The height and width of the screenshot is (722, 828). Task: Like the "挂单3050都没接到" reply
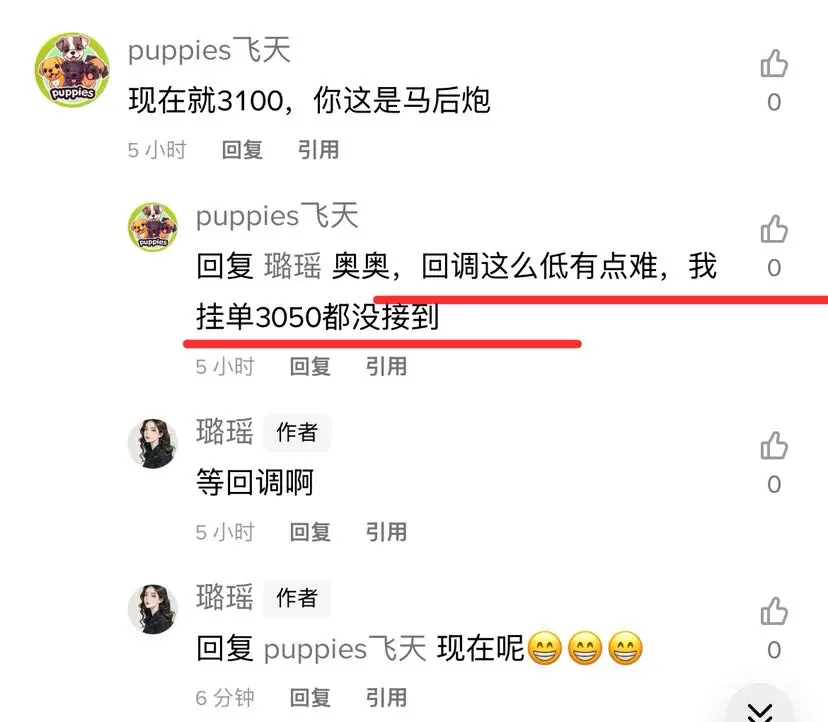pos(774,229)
